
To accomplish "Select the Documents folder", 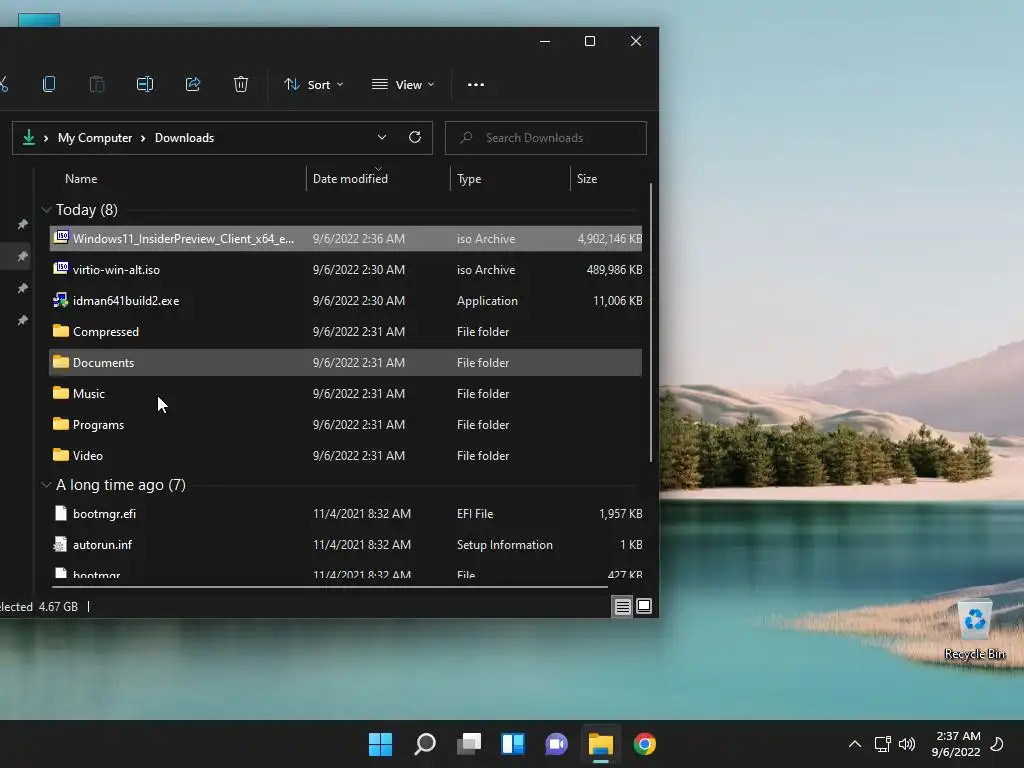I will point(345,362).
